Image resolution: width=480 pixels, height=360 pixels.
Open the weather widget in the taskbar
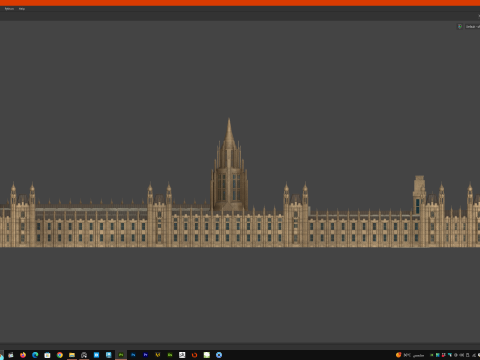coord(410,355)
